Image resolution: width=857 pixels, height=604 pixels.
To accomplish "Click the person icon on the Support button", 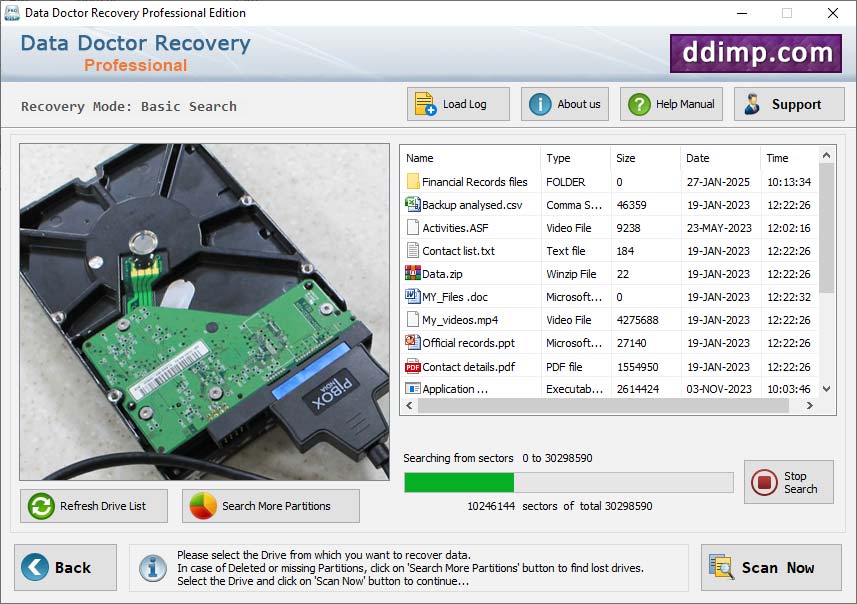I will click(x=751, y=103).
